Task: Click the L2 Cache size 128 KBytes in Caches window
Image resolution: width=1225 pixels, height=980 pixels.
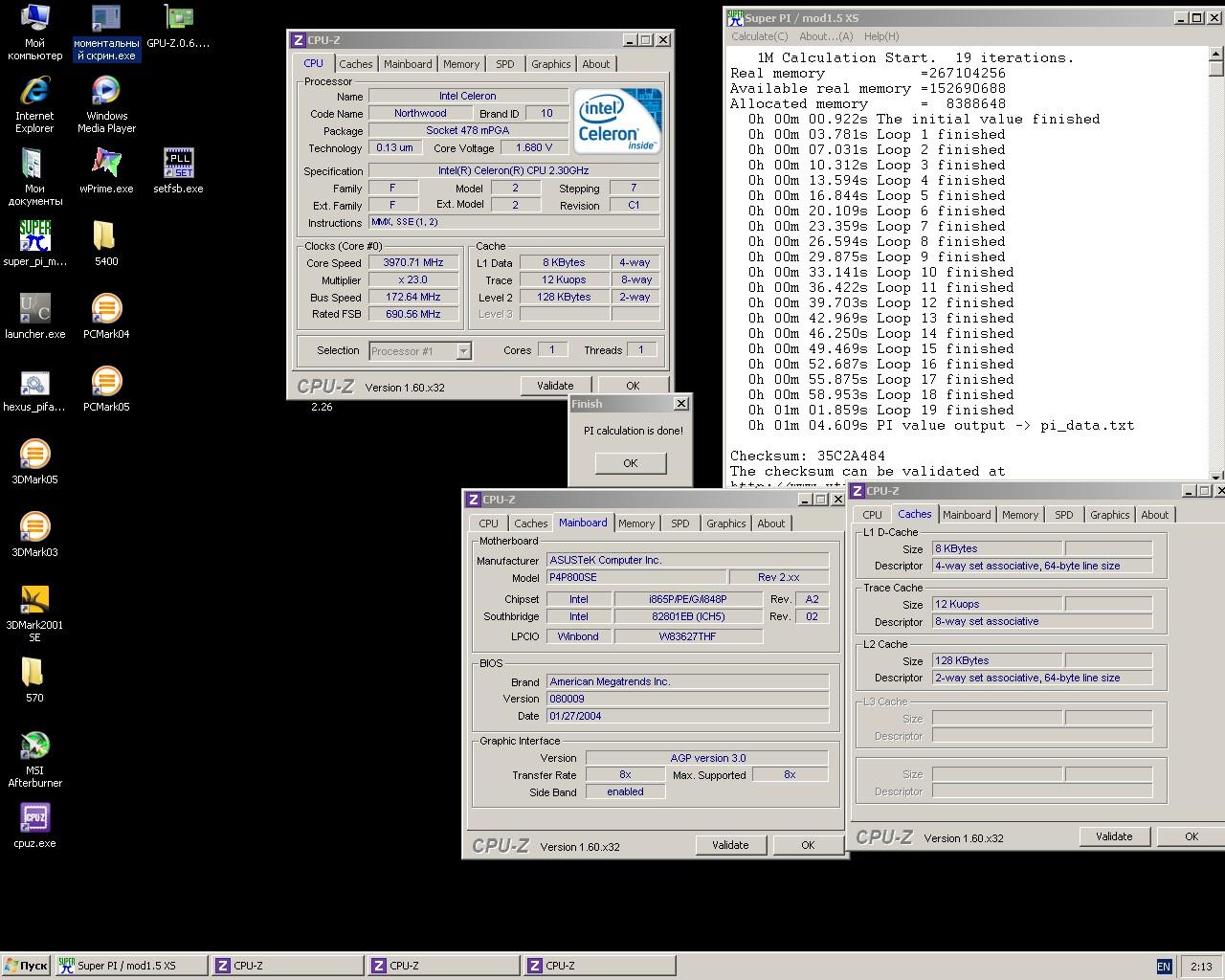Action: pos(997,660)
